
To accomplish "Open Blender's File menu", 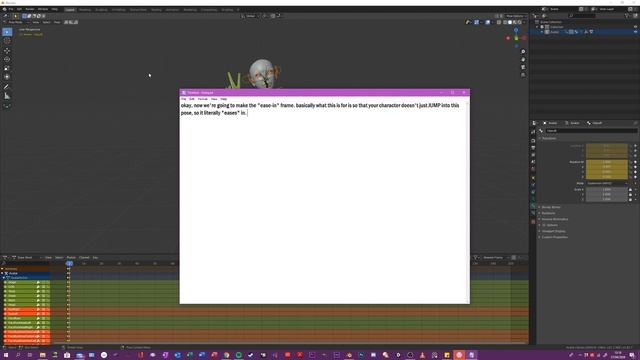I will tap(11, 9).
